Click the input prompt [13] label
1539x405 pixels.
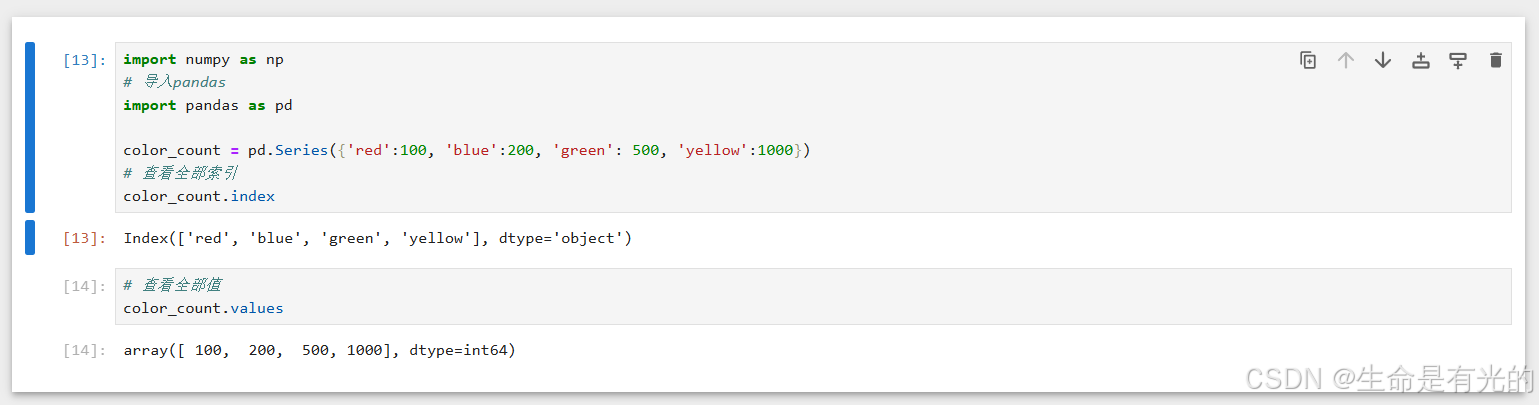84,60
